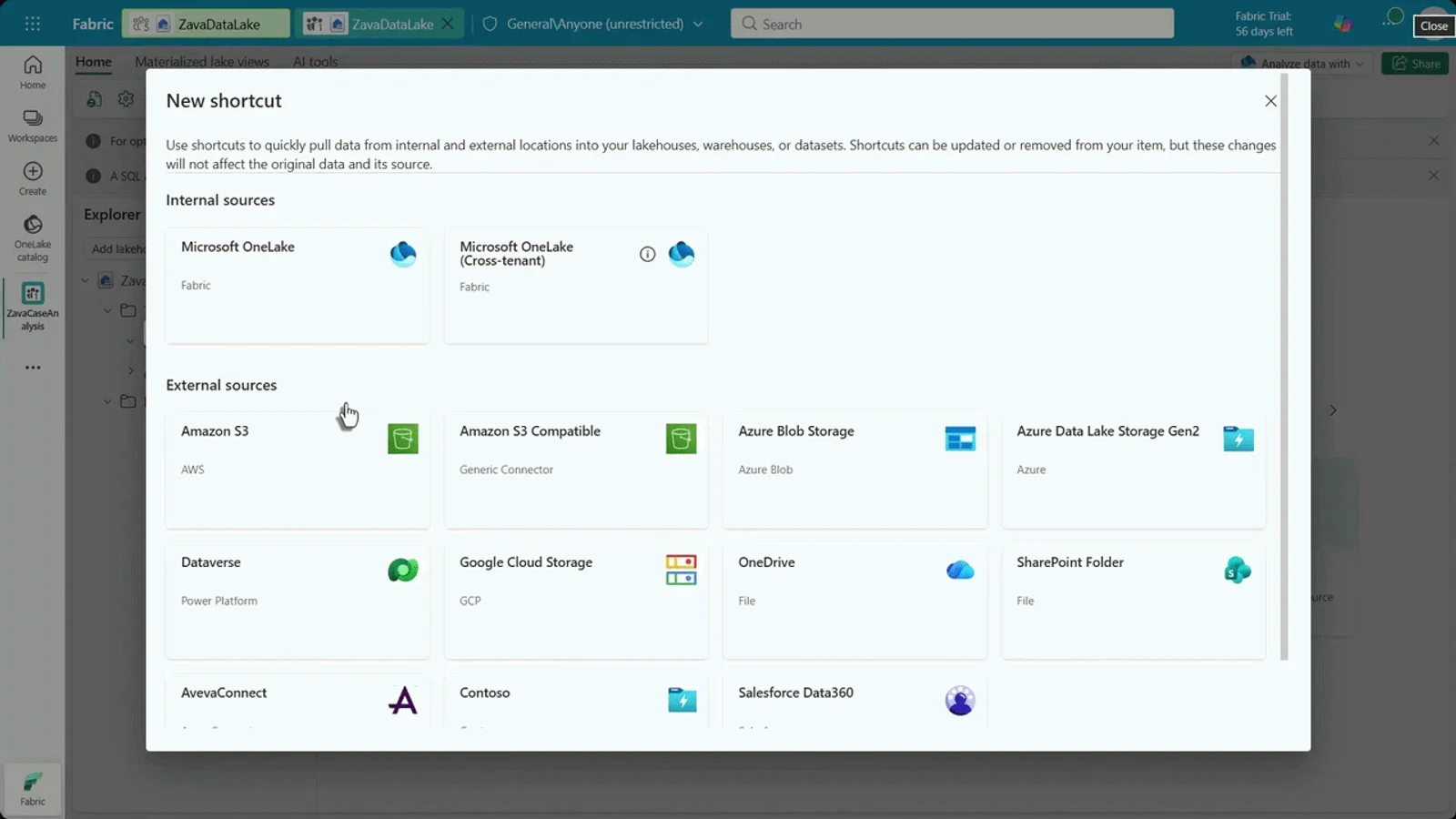Open Copilot colorful icon in header
This screenshot has width=1456, height=819.
pyautogui.click(x=1343, y=24)
